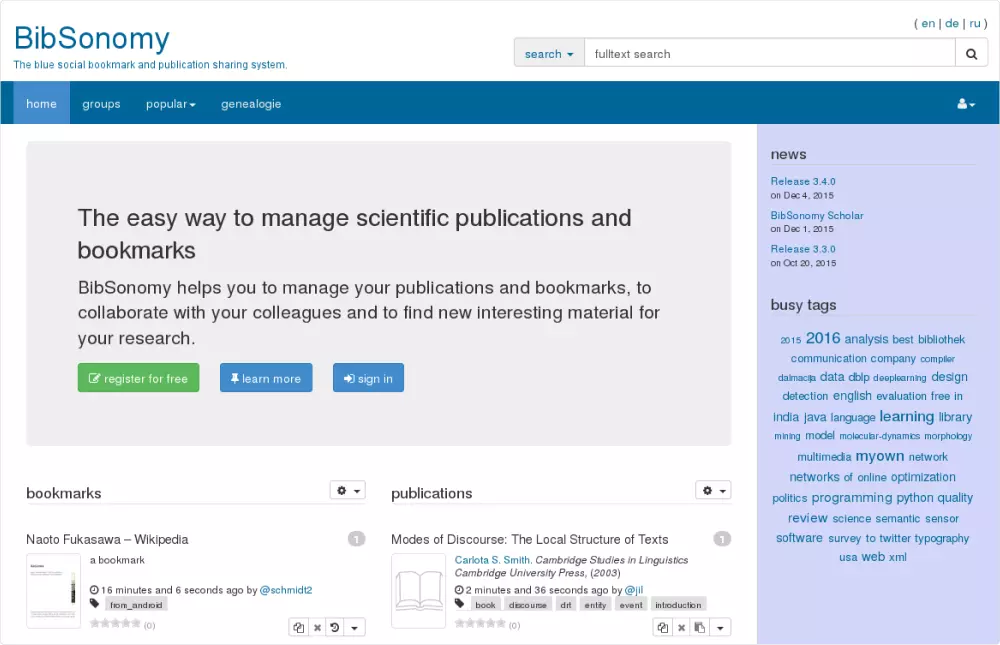Select the xml busy tag

(897, 557)
